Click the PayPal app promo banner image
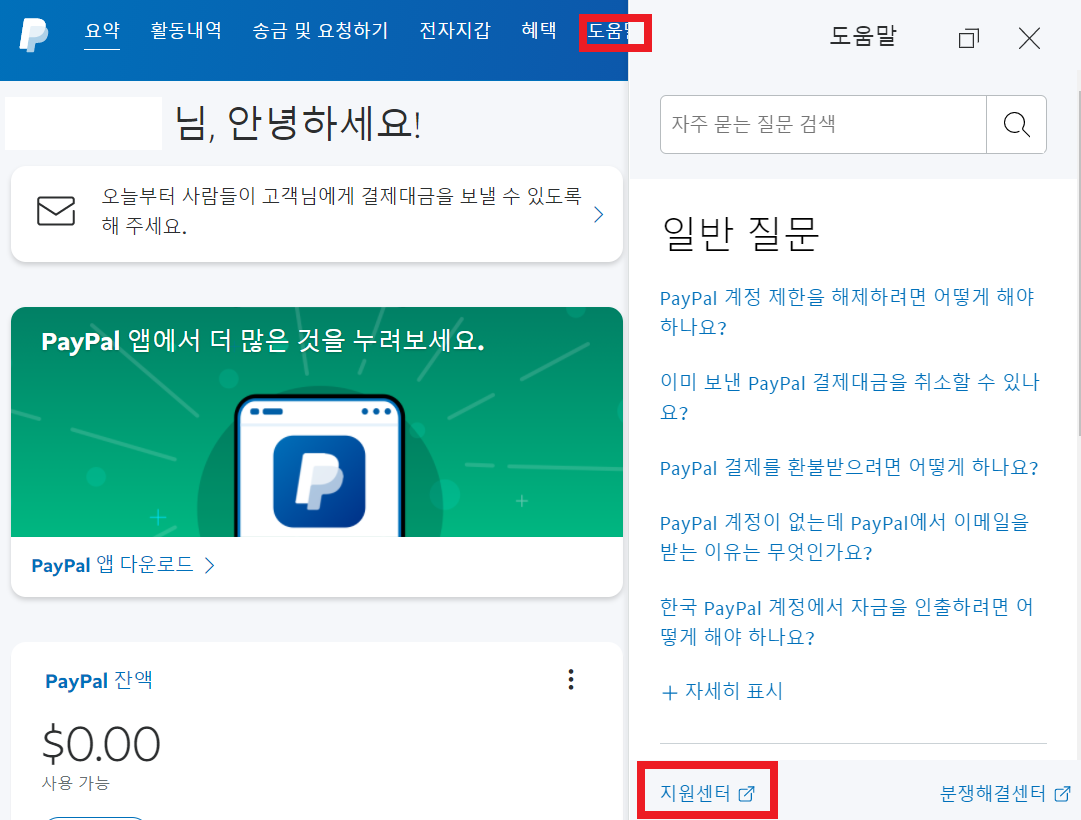 (x=316, y=421)
